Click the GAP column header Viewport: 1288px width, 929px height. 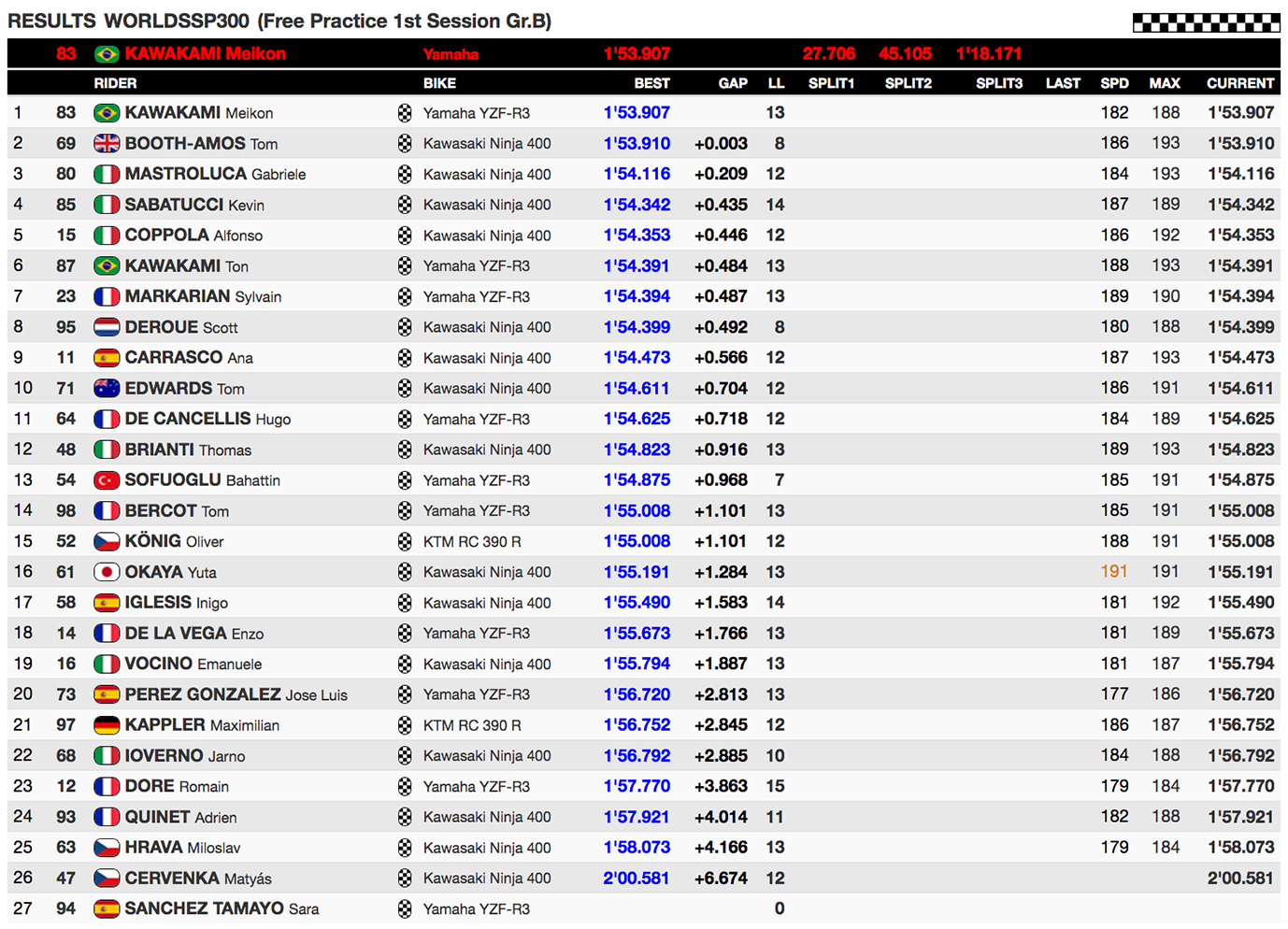[732, 83]
